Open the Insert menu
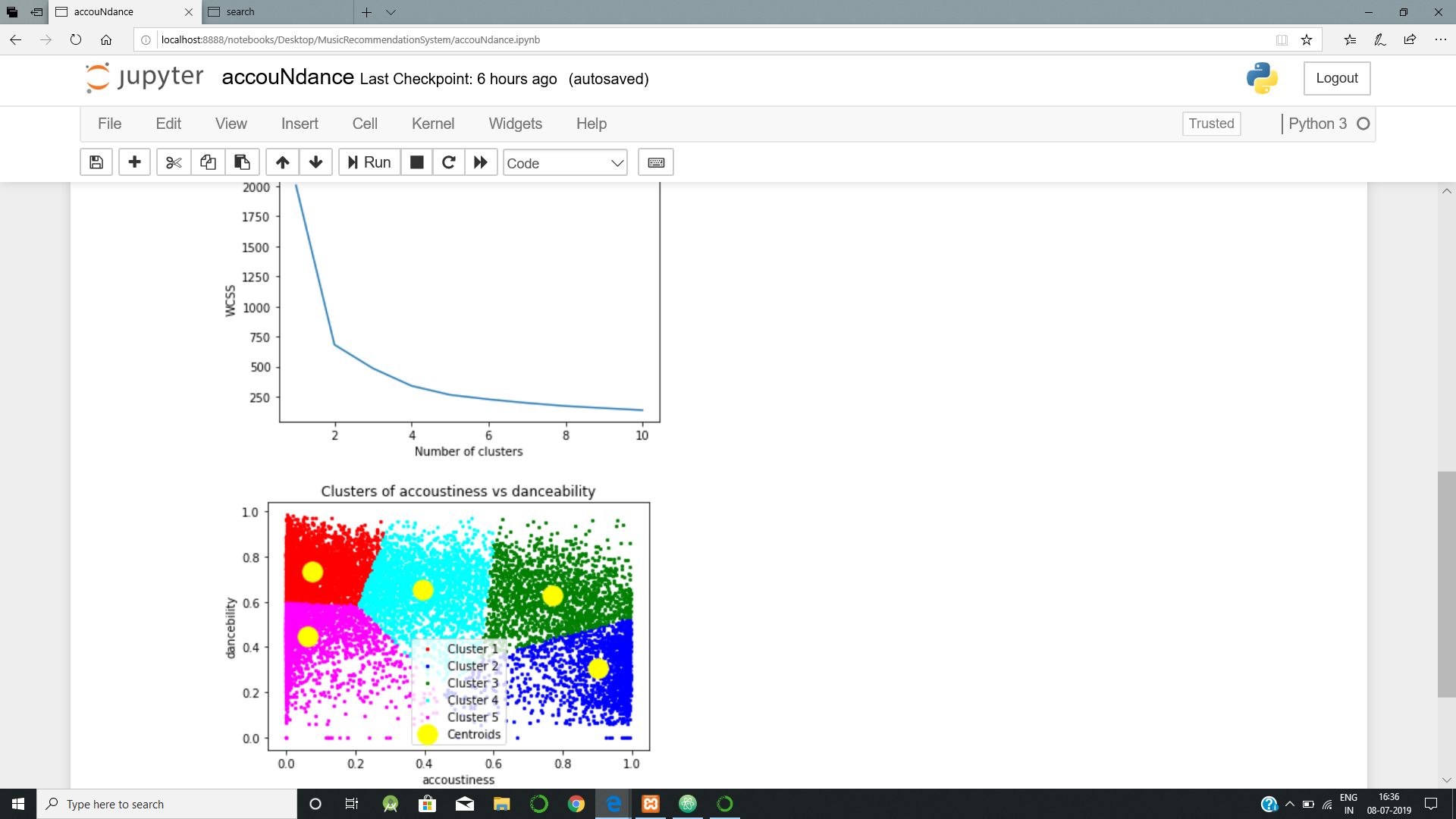1456x819 pixels. 300,124
